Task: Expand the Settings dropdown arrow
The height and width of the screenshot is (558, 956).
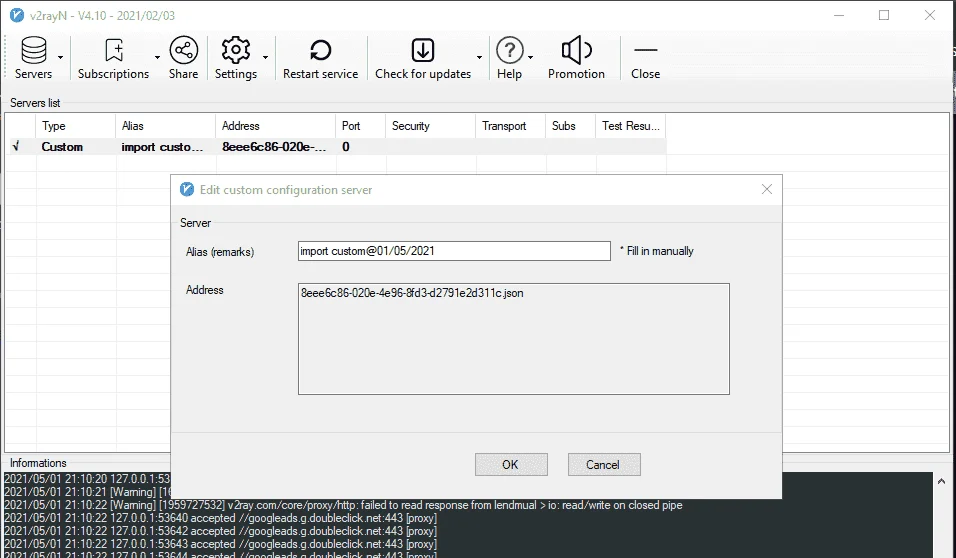Action: coord(265,57)
